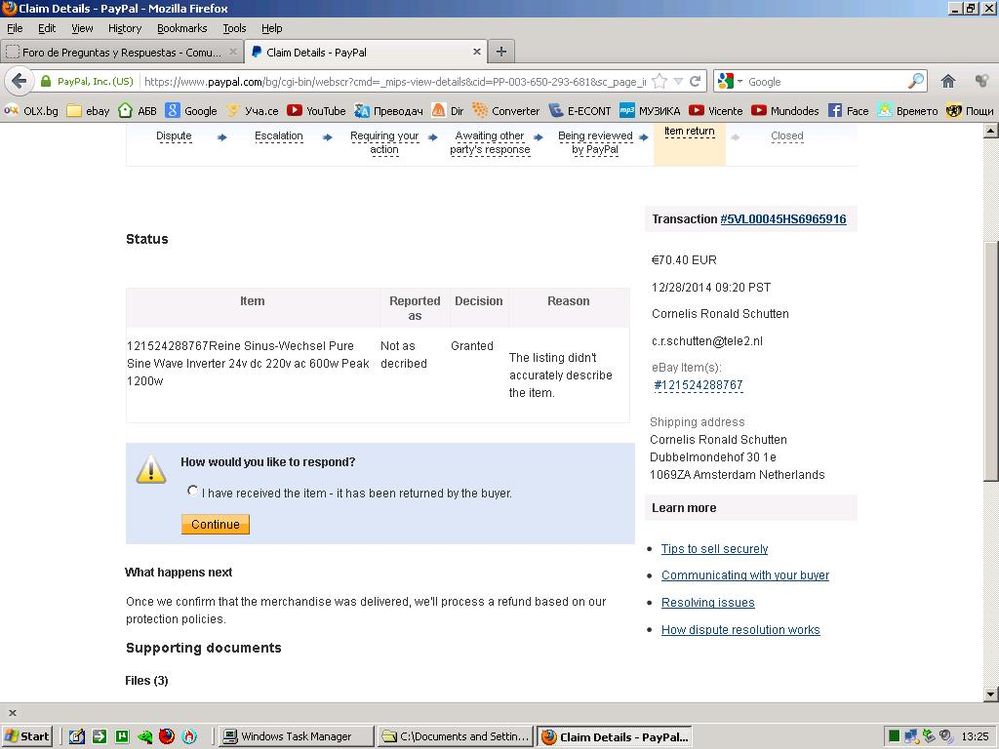Open the Help menu
Screen dimensions: 999x749
[271, 28]
